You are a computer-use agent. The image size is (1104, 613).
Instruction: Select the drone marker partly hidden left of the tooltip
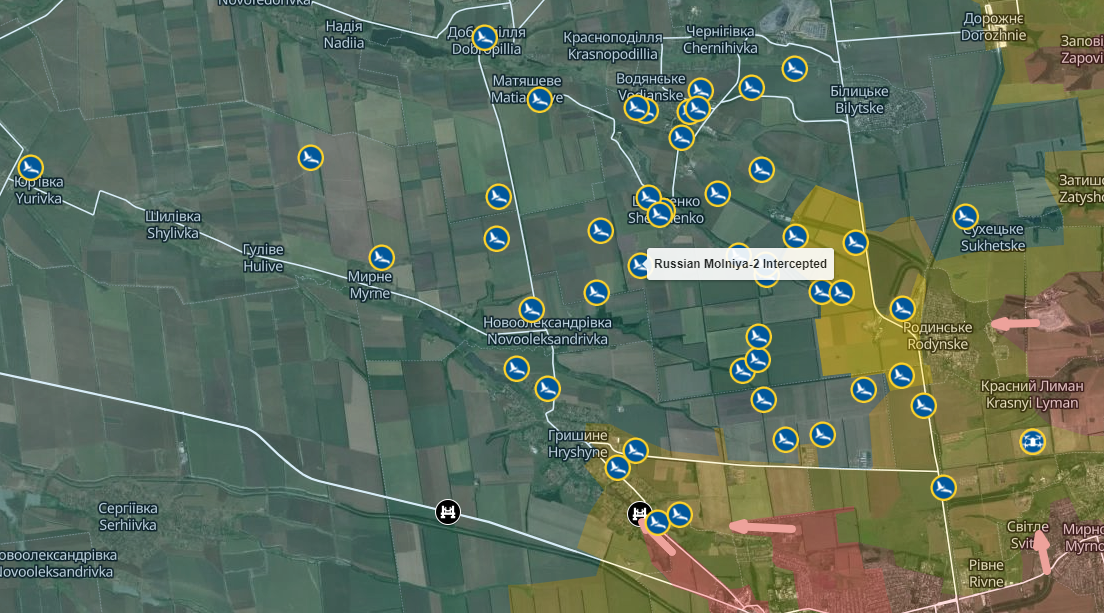638,265
